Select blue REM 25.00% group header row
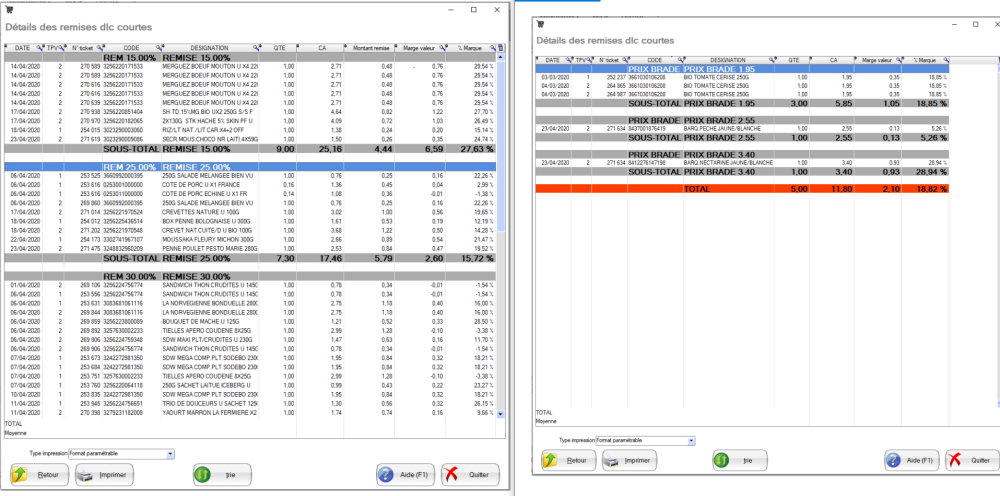This screenshot has width=1000, height=496. coord(250,165)
